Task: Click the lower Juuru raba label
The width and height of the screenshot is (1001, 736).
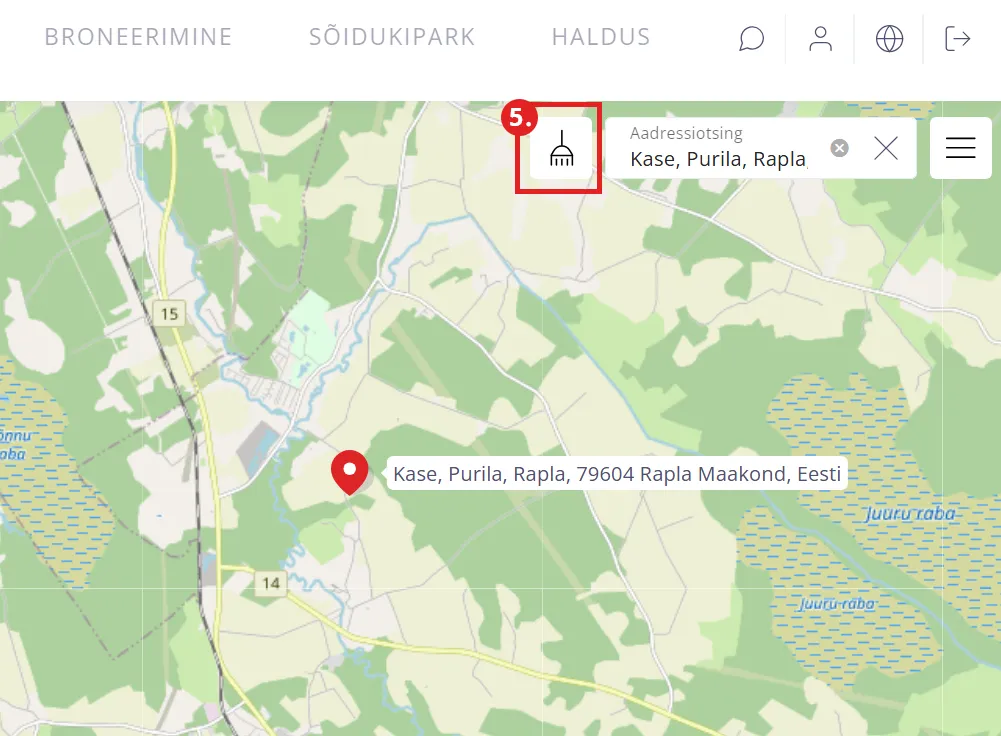Action: [x=837, y=604]
